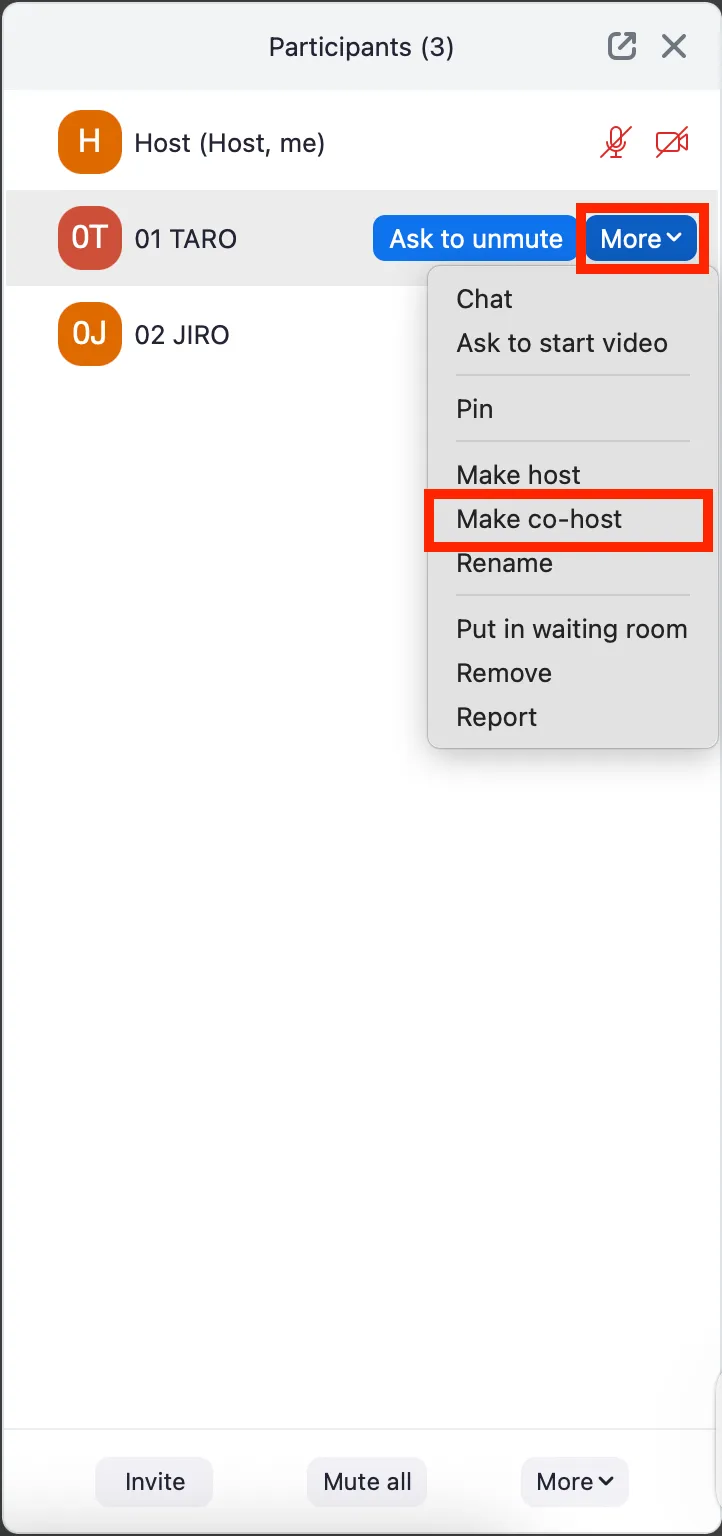The width and height of the screenshot is (722, 1536).
Task: Remove the participant using Remove option
Action: tap(504, 673)
